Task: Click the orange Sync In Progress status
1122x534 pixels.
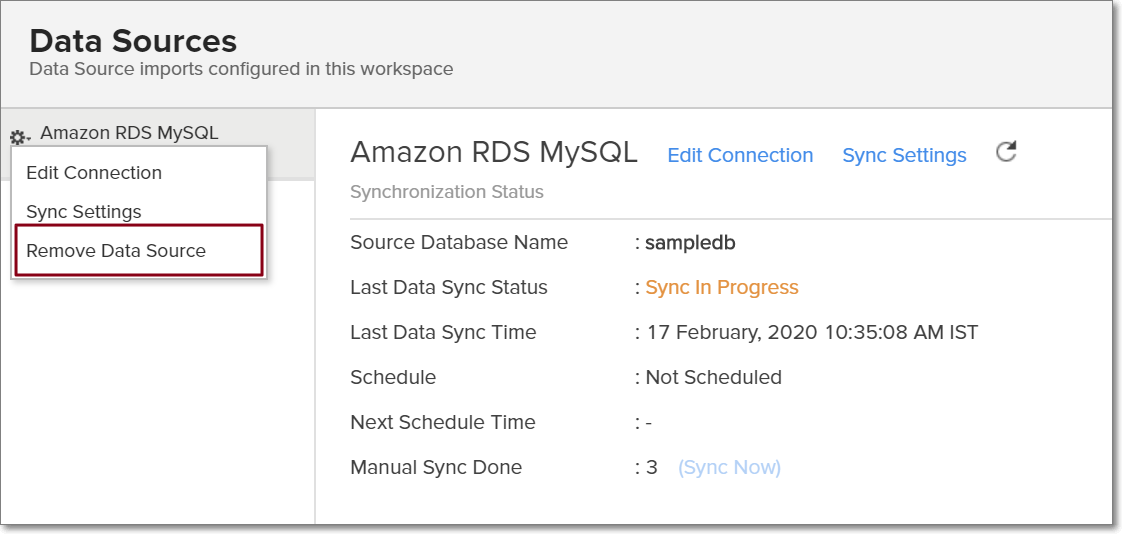Action: [x=722, y=287]
